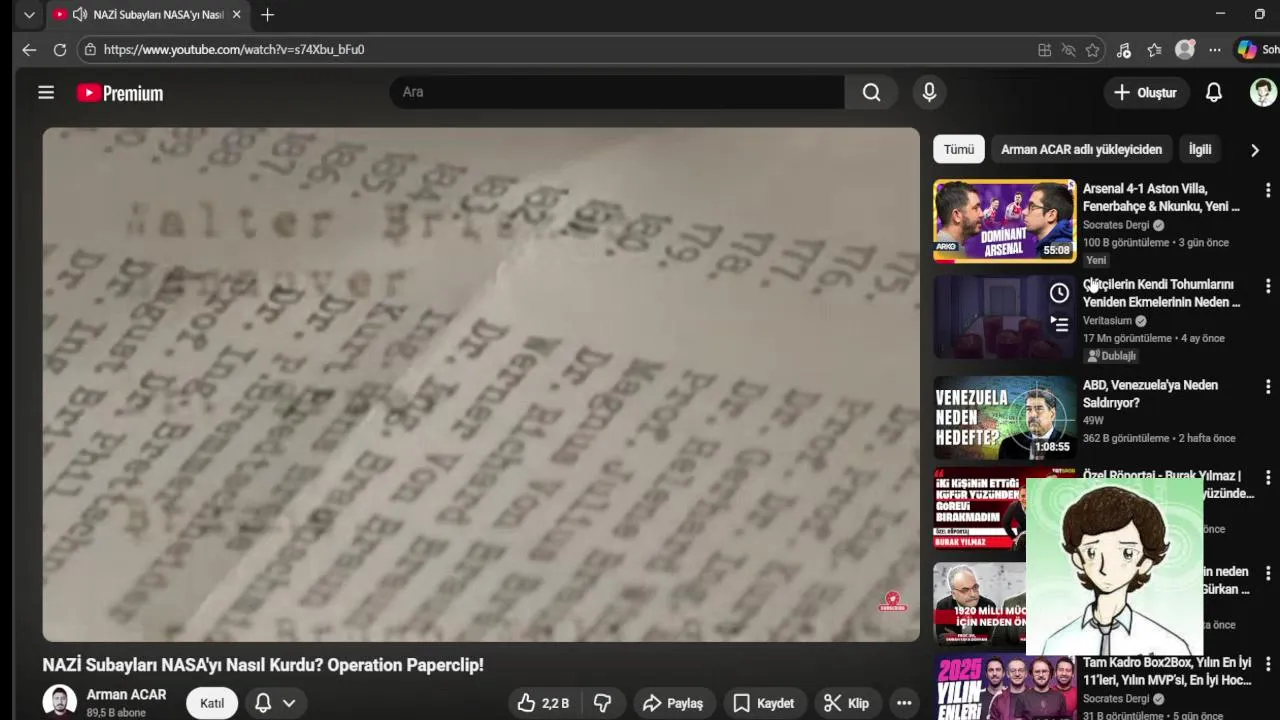Open Arsenal 4-1 Aston Villa thumbnail
This screenshot has width=1280, height=720.
pyautogui.click(x=1005, y=221)
